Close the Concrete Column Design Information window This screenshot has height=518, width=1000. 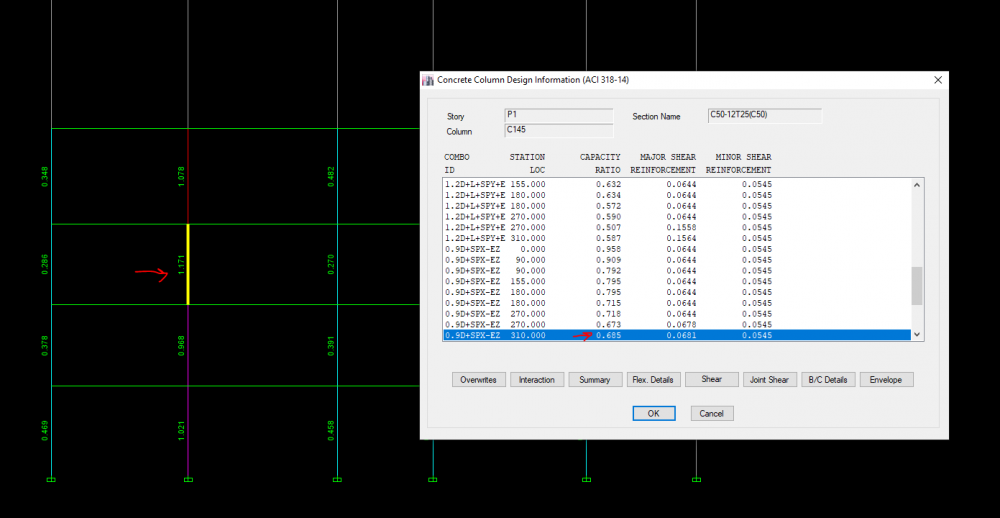point(938,80)
